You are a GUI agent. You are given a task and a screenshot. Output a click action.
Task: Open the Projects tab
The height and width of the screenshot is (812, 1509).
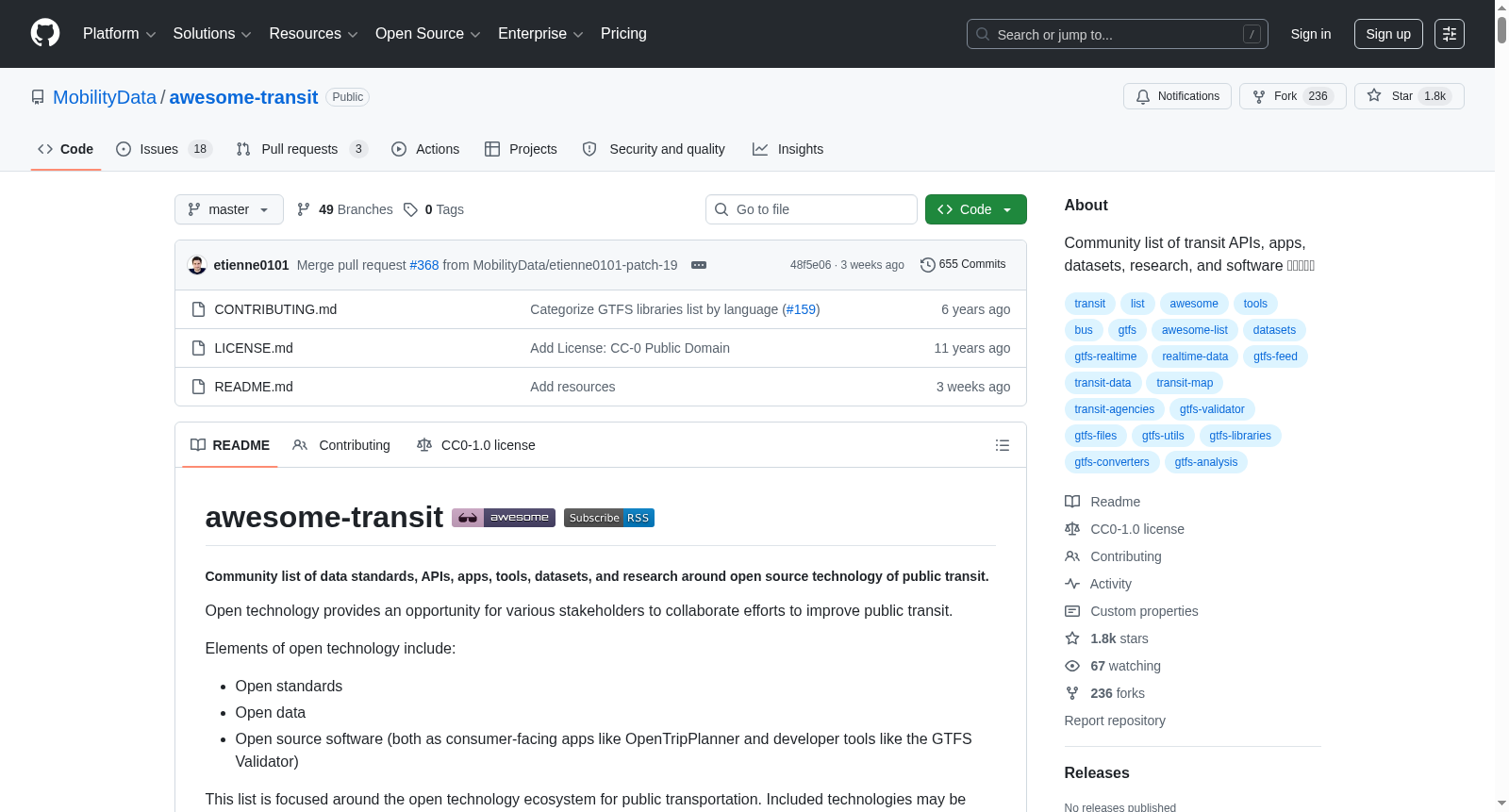[521, 149]
